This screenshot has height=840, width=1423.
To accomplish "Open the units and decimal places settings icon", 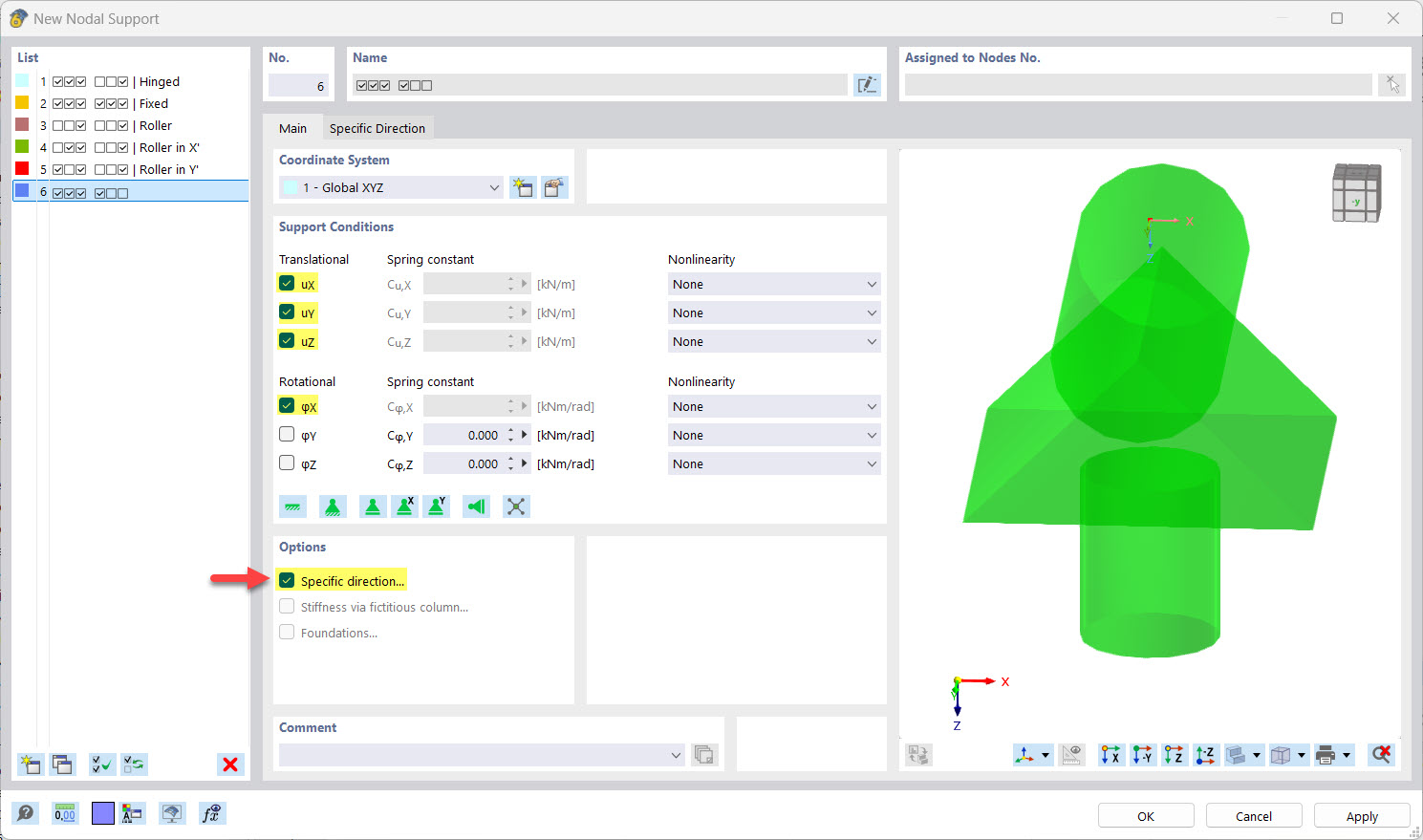I will (x=65, y=813).
